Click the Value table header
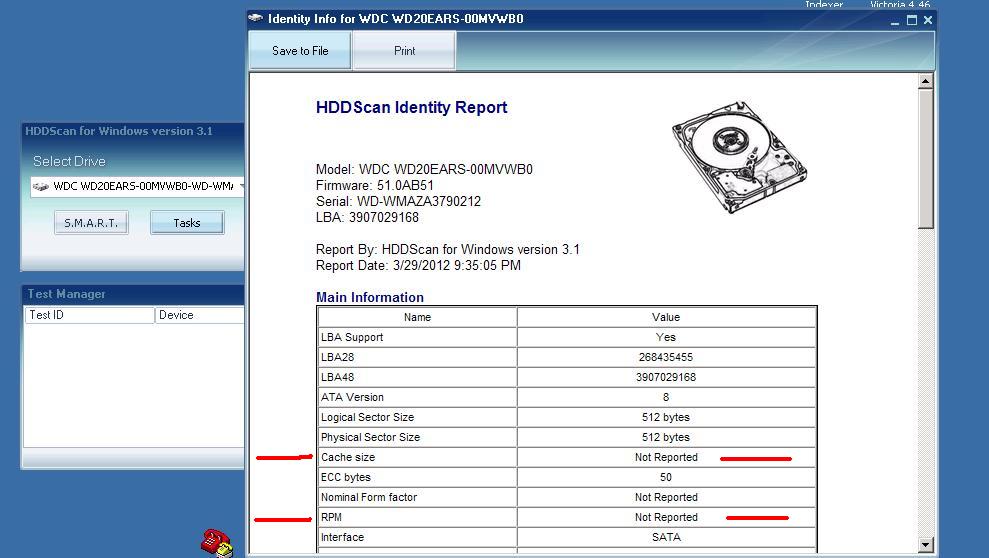The width and height of the screenshot is (989, 558). click(666, 317)
